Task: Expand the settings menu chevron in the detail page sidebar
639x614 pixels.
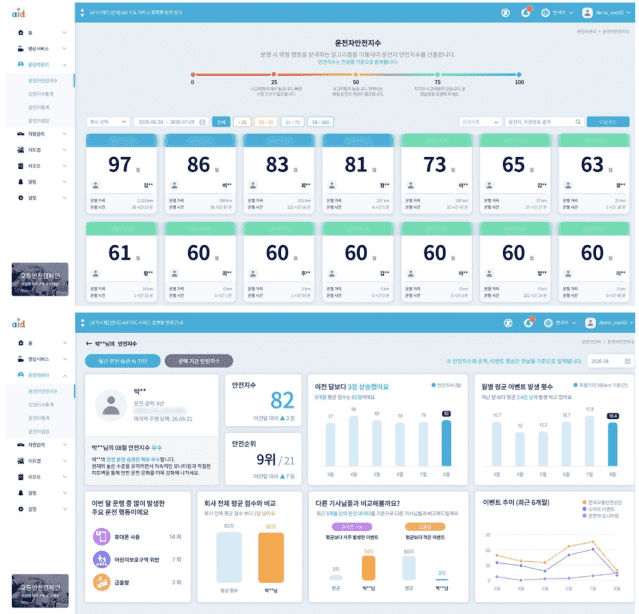Action: tap(64, 509)
